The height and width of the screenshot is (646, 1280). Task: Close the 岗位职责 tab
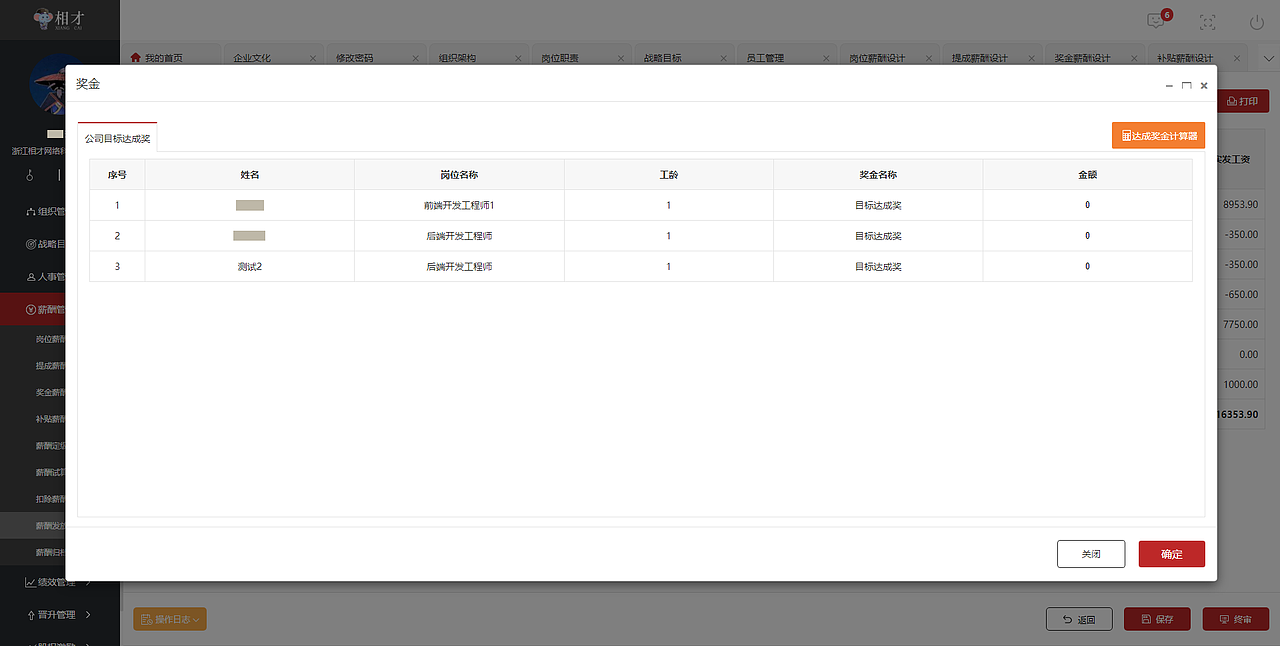[621, 58]
